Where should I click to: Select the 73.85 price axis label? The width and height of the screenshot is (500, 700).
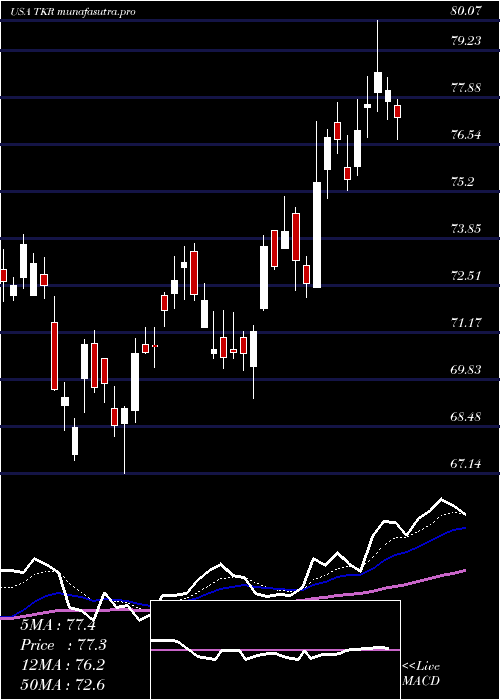coord(466,229)
